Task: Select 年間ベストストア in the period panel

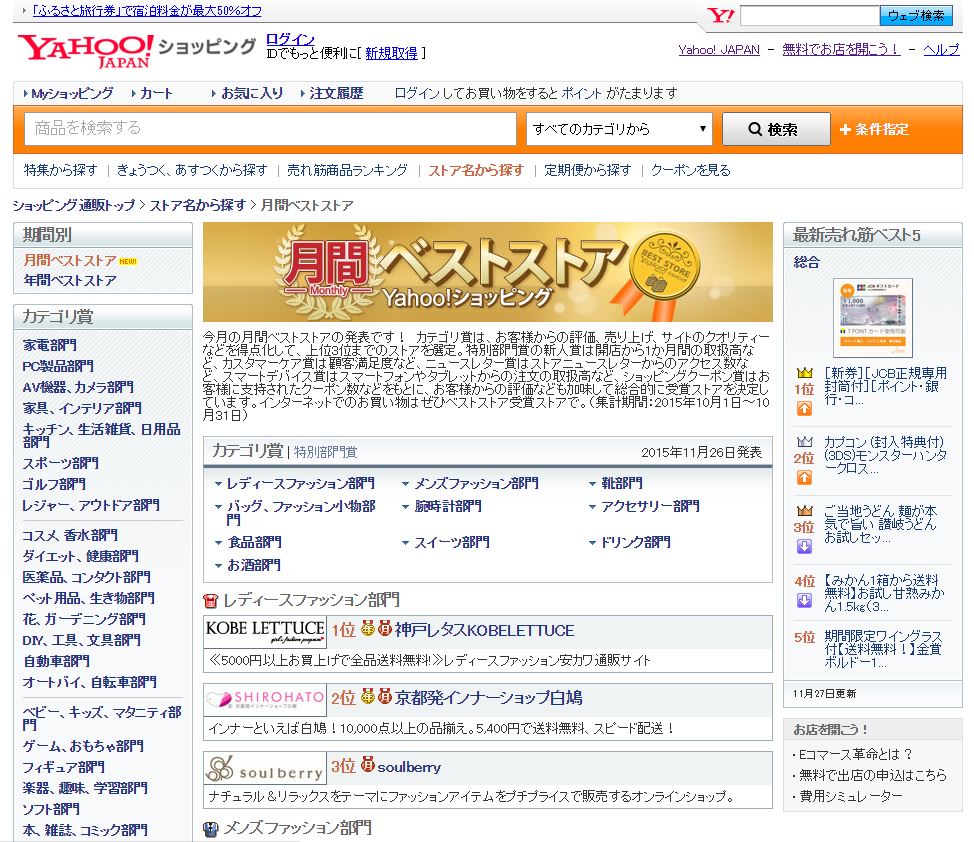Action: [70, 281]
